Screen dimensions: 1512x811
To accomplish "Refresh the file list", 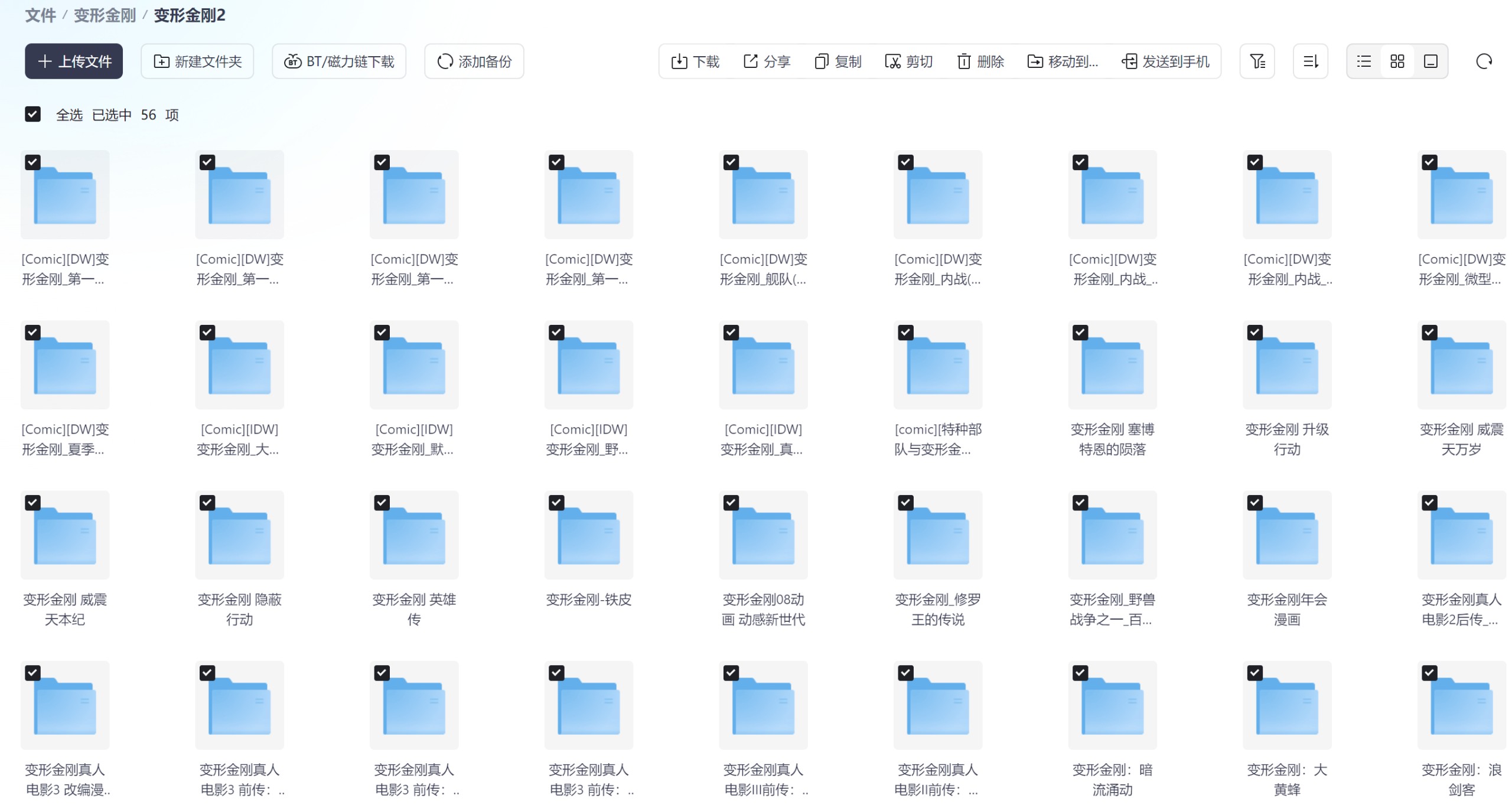I will tap(1484, 61).
